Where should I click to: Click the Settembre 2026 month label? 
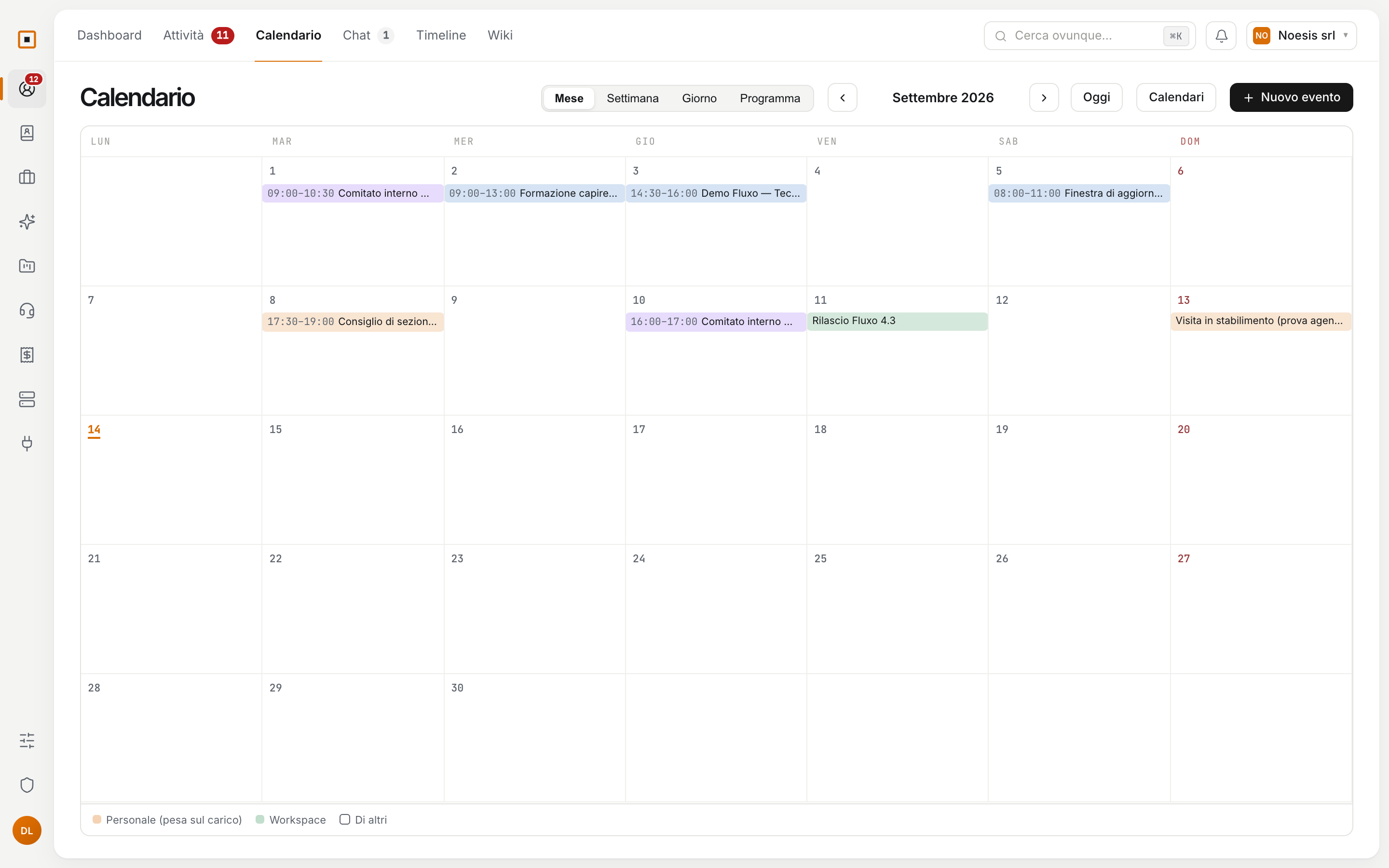point(942,97)
